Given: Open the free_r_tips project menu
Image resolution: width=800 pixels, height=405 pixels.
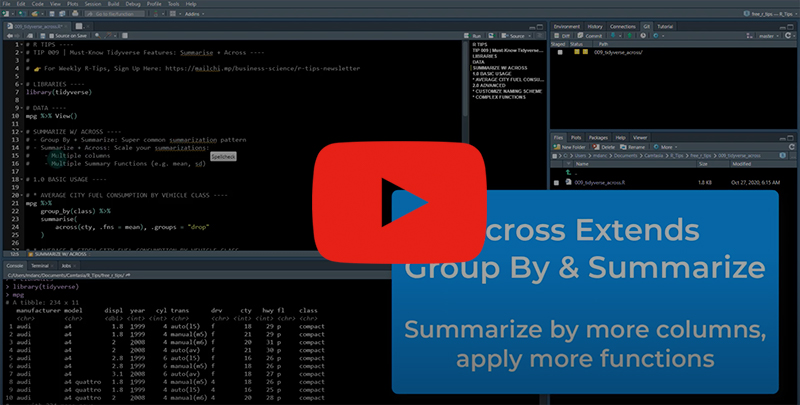Looking at the screenshot, I should pos(769,14).
